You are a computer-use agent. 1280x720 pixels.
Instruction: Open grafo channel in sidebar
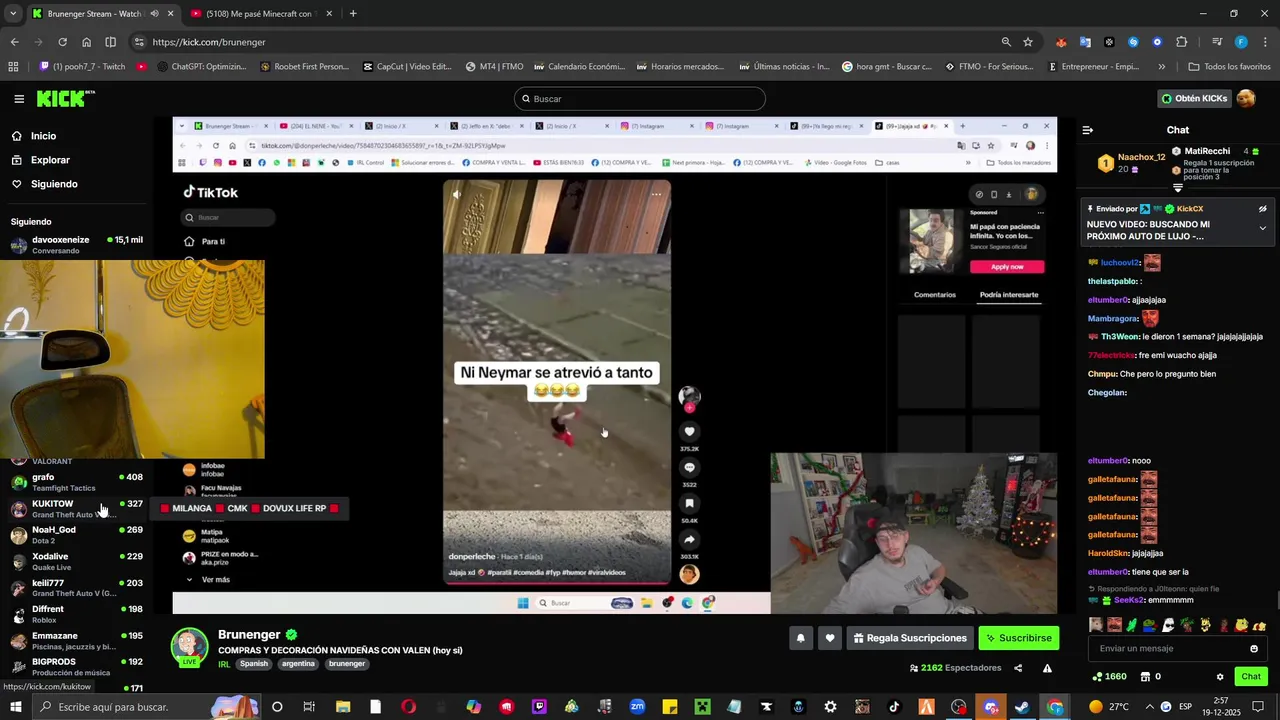coord(76,482)
